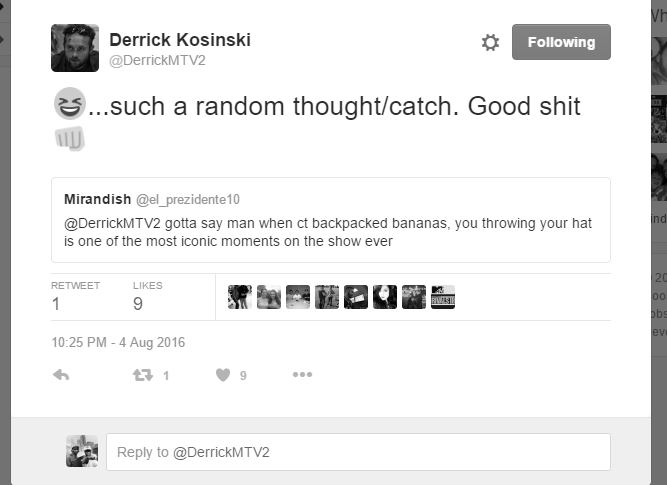Click your own avatar beside reply box
The image size is (667, 485).
click(82, 451)
